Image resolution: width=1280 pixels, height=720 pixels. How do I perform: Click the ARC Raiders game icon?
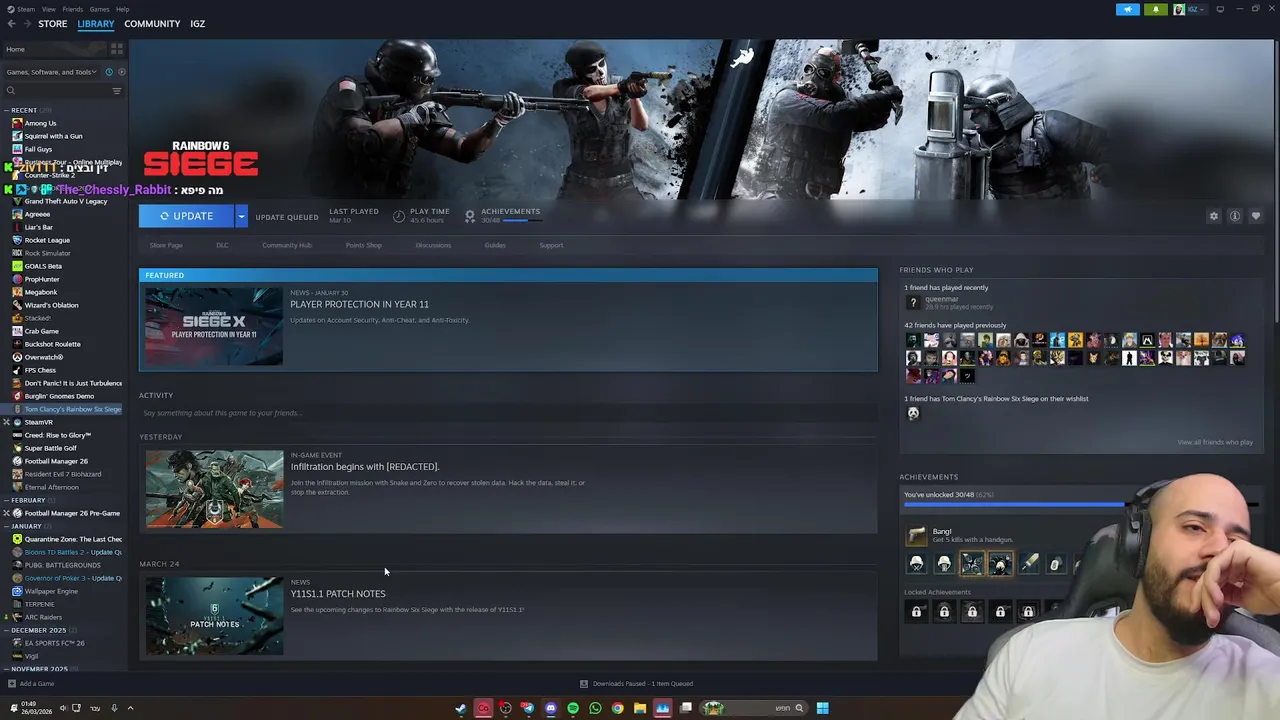17,617
